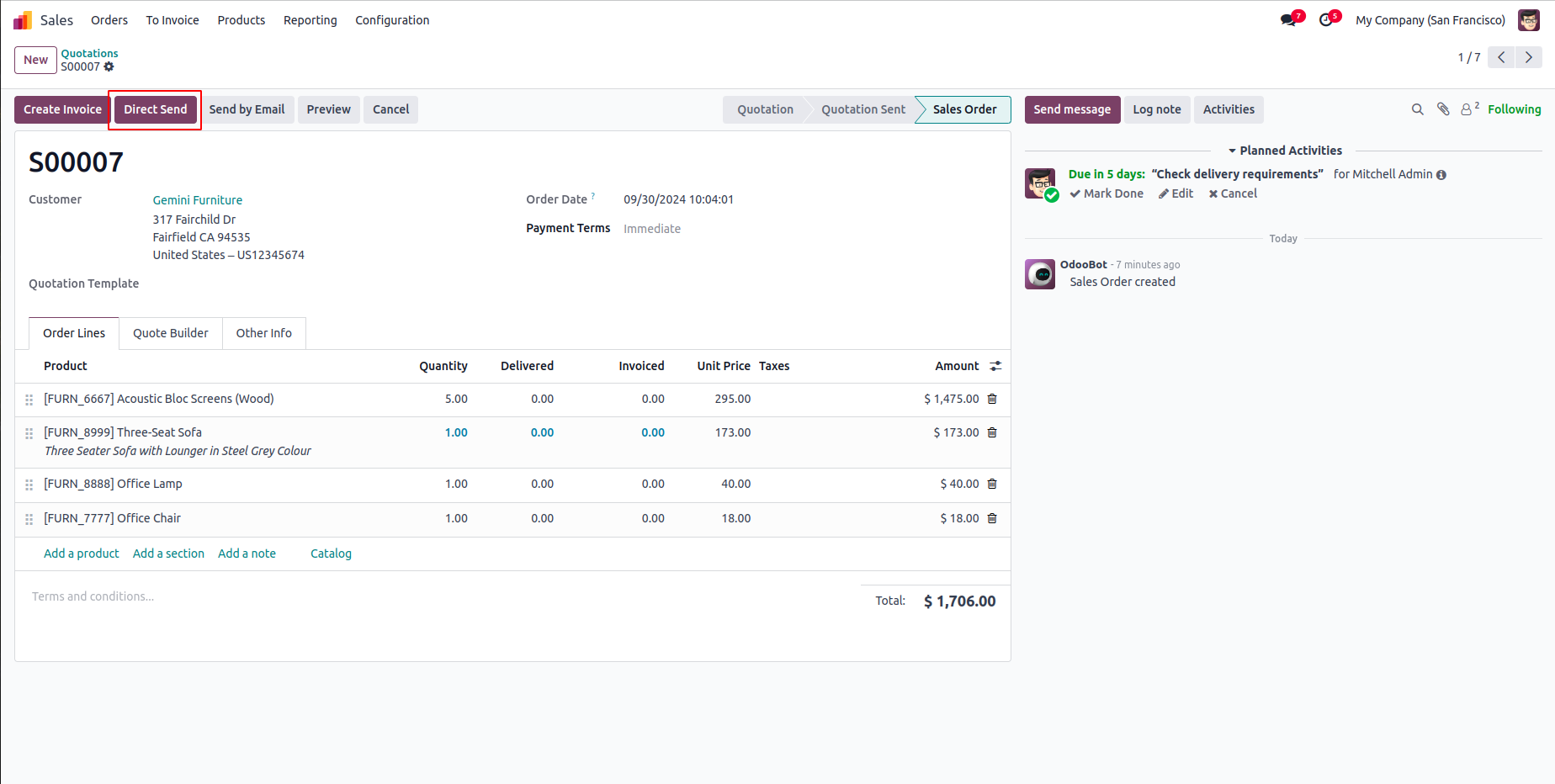Open optional columns settings icon
Screen dimensions: 1555x784
click(x=995, y=366)
